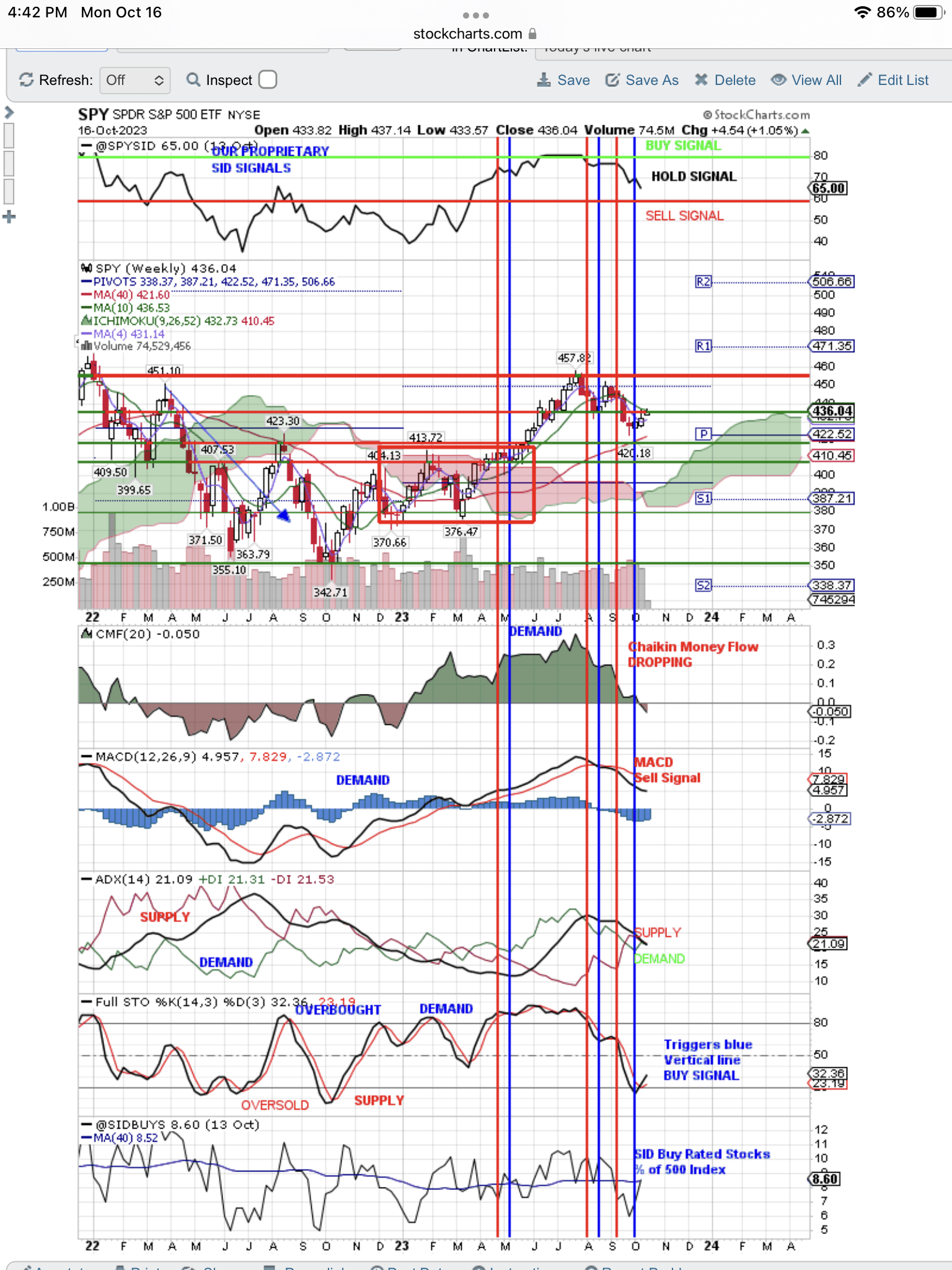Click the 471.35 price axis tag
The width and height of the screenshot is (952, 1270).
832,346
